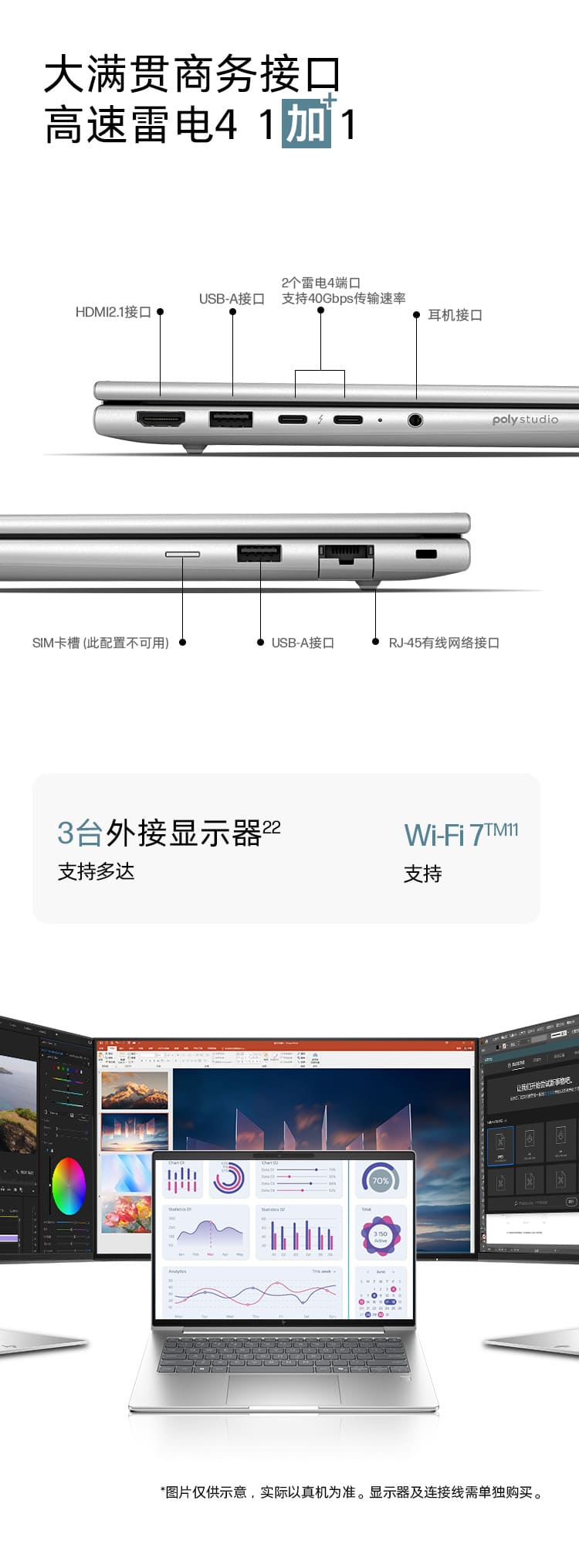
Task: Select the flowers slide thumbnail in PowerPoint
Action: 127,1214
